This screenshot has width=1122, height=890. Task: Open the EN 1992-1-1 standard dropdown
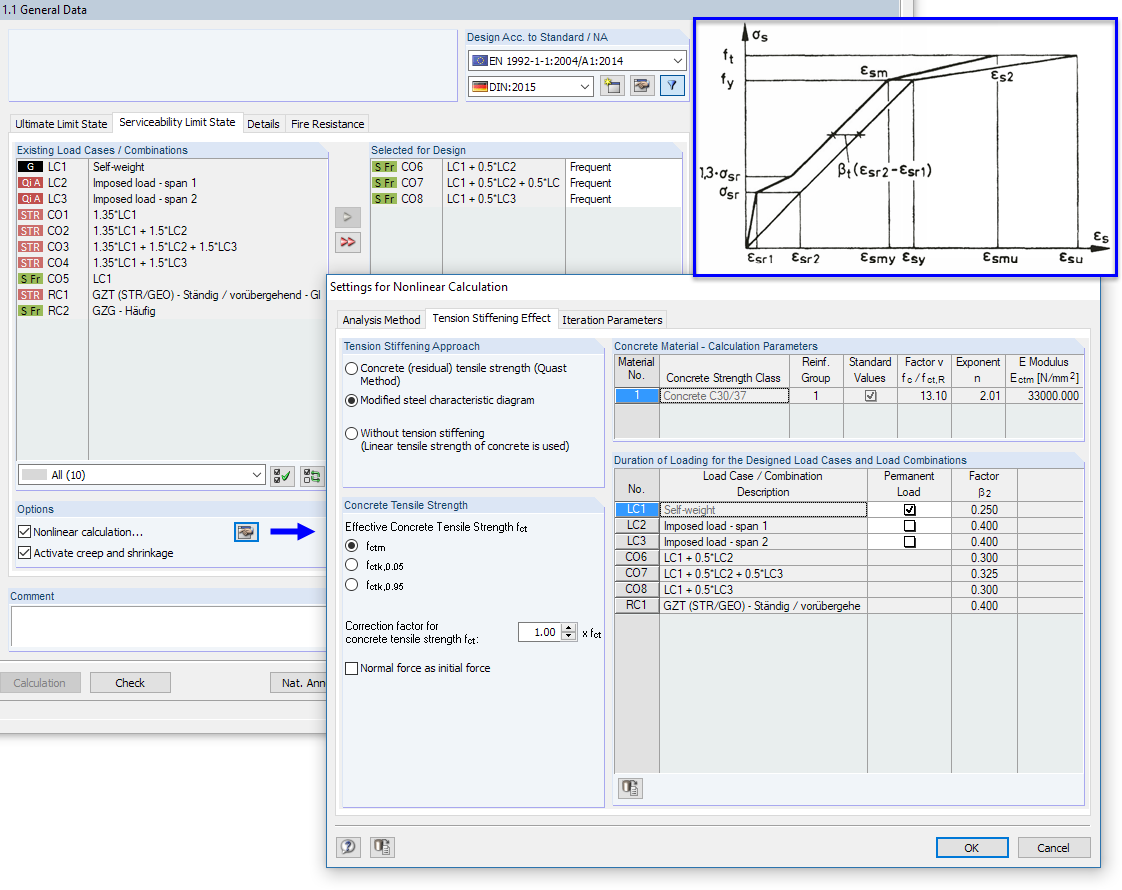pyautogui.click(x=676, y=61)
